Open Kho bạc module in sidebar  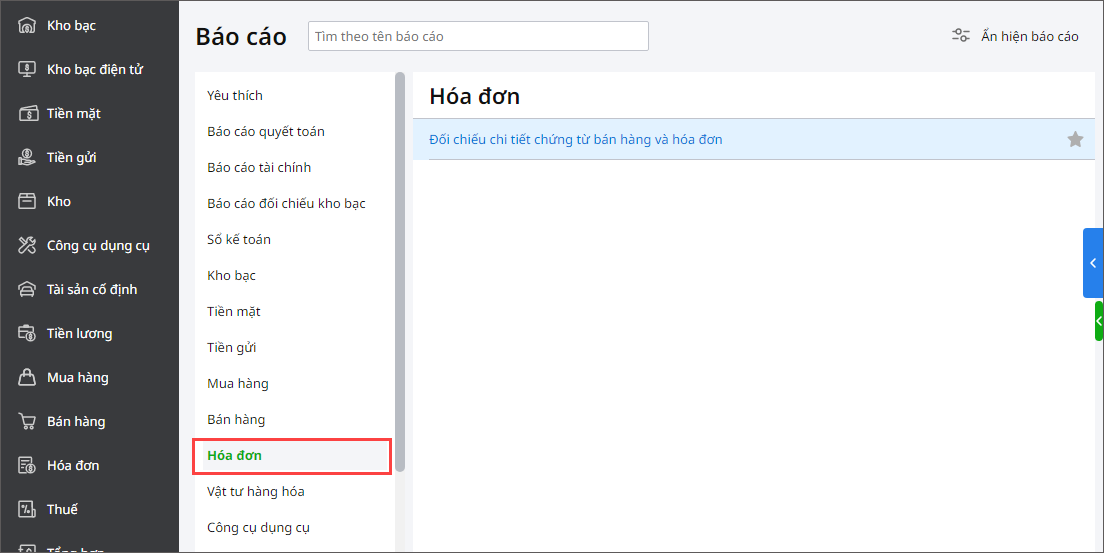[x=71, y=25]
